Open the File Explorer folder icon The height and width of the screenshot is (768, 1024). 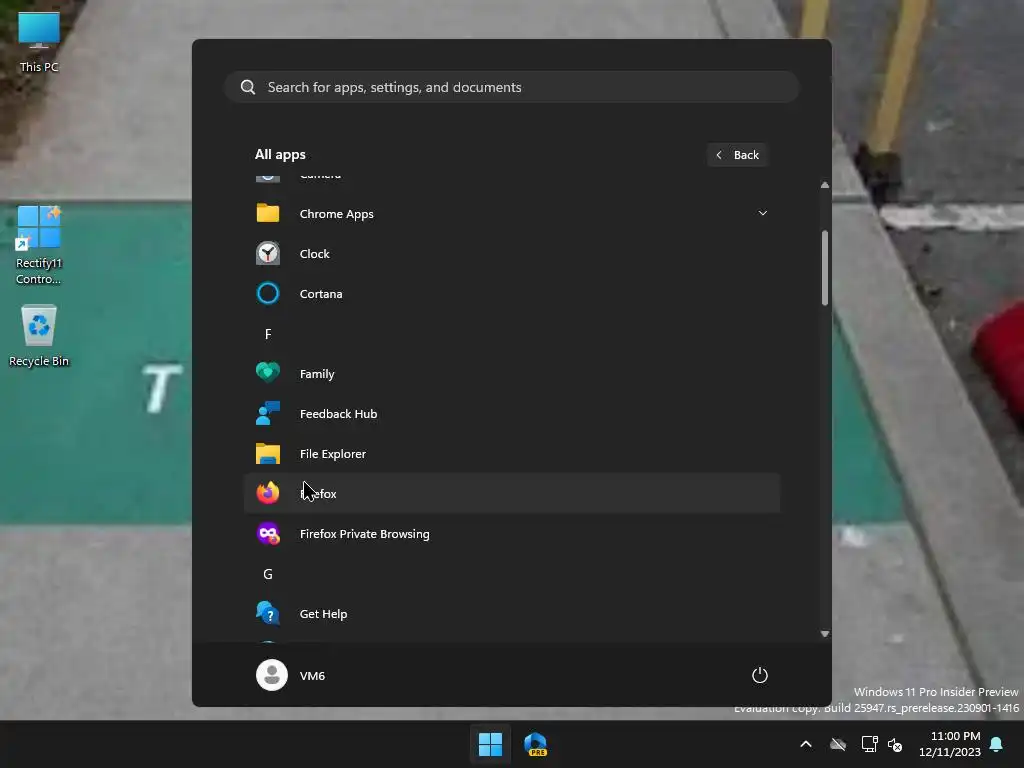pyautogui.click(x=268, y=453)
